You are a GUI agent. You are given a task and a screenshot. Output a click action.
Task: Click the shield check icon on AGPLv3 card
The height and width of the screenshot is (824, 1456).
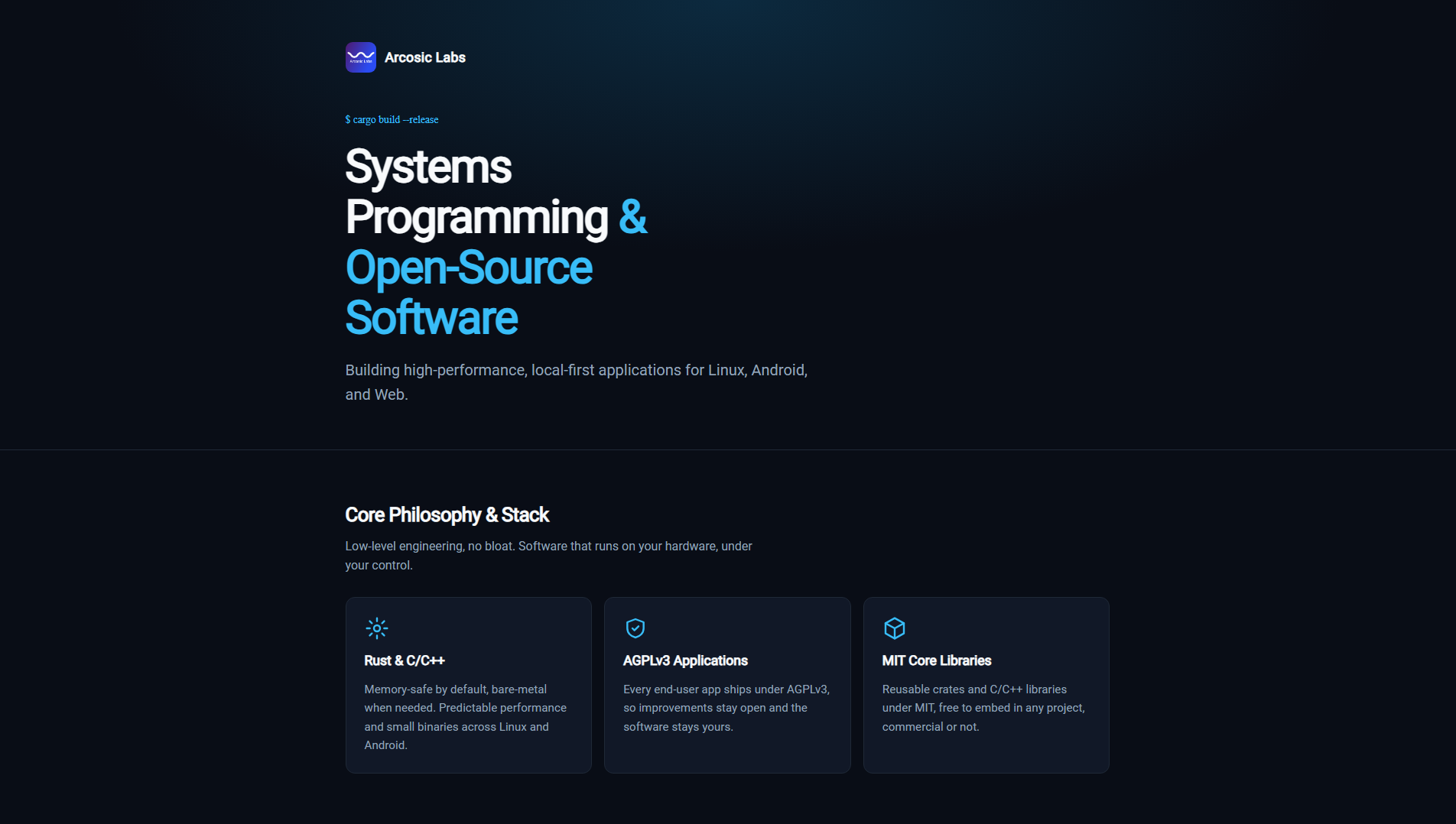(x=635, y=628)
